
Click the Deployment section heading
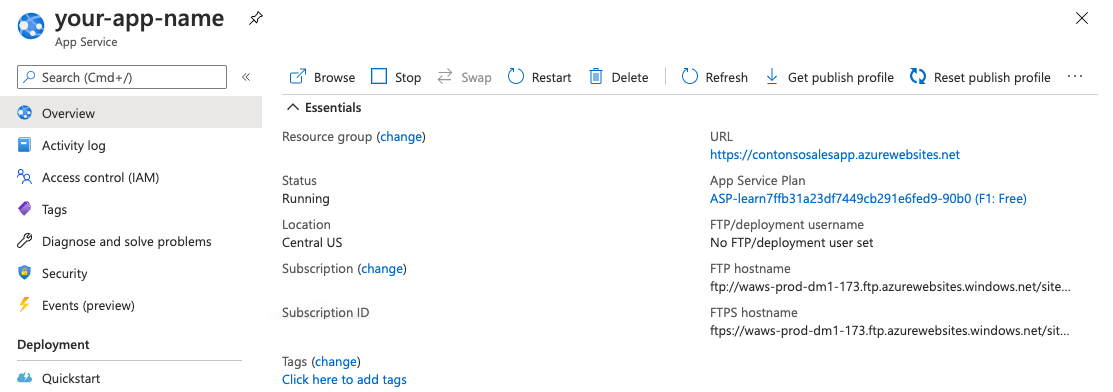point(53,344)
